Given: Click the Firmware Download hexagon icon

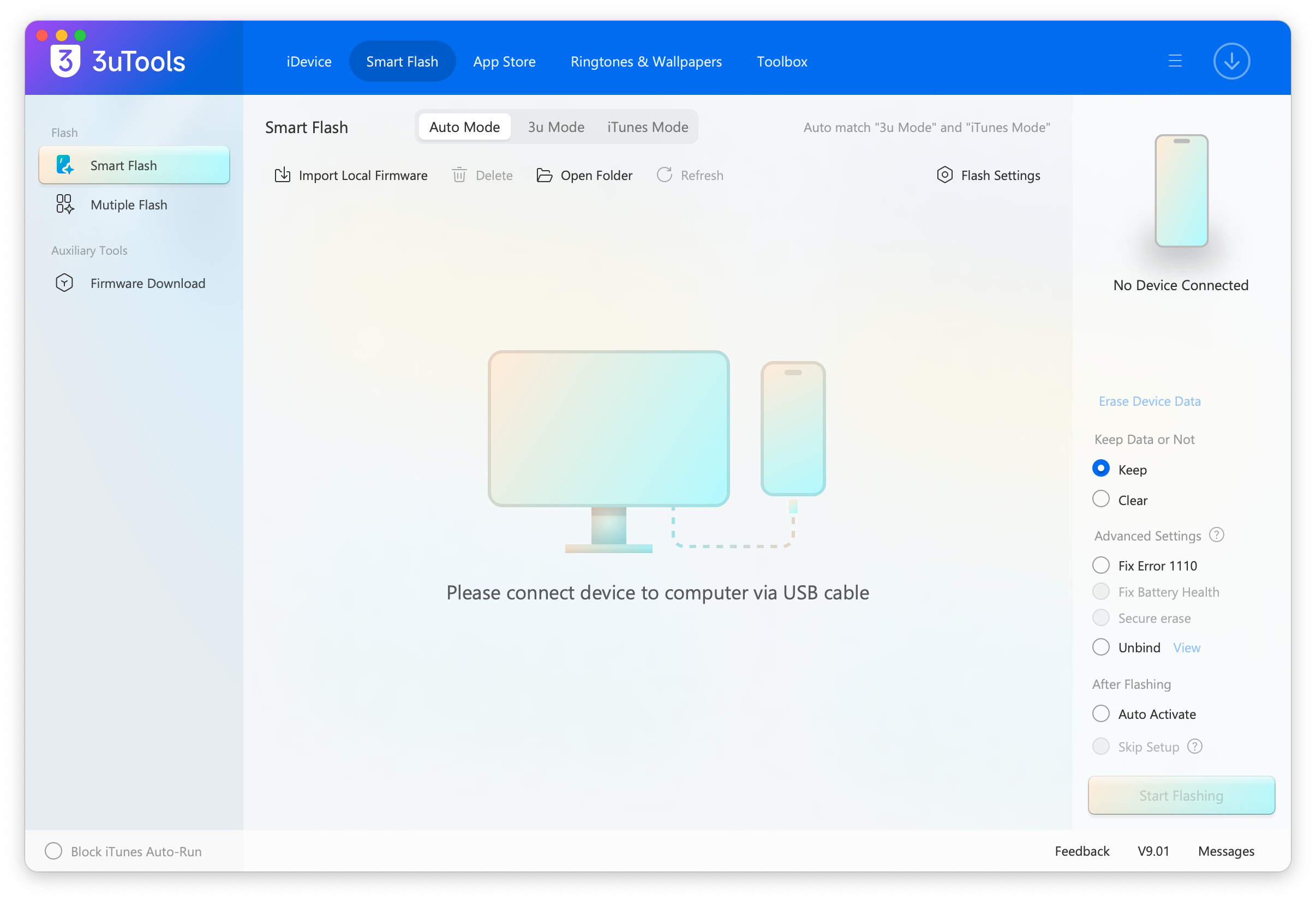Looking at the screenshot, I should click(x=64, y=283).
